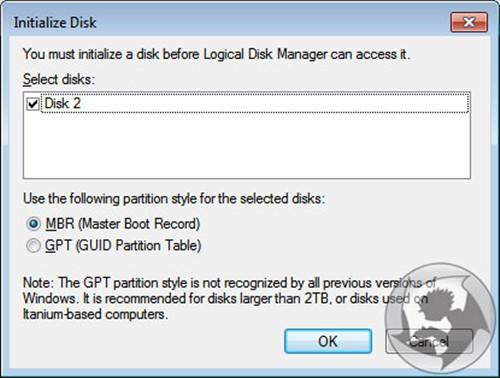Click the 'Note: The GPT partition style' text
Image resolution: width=500 pixels, height=378 pixels.
coord(229,283)
